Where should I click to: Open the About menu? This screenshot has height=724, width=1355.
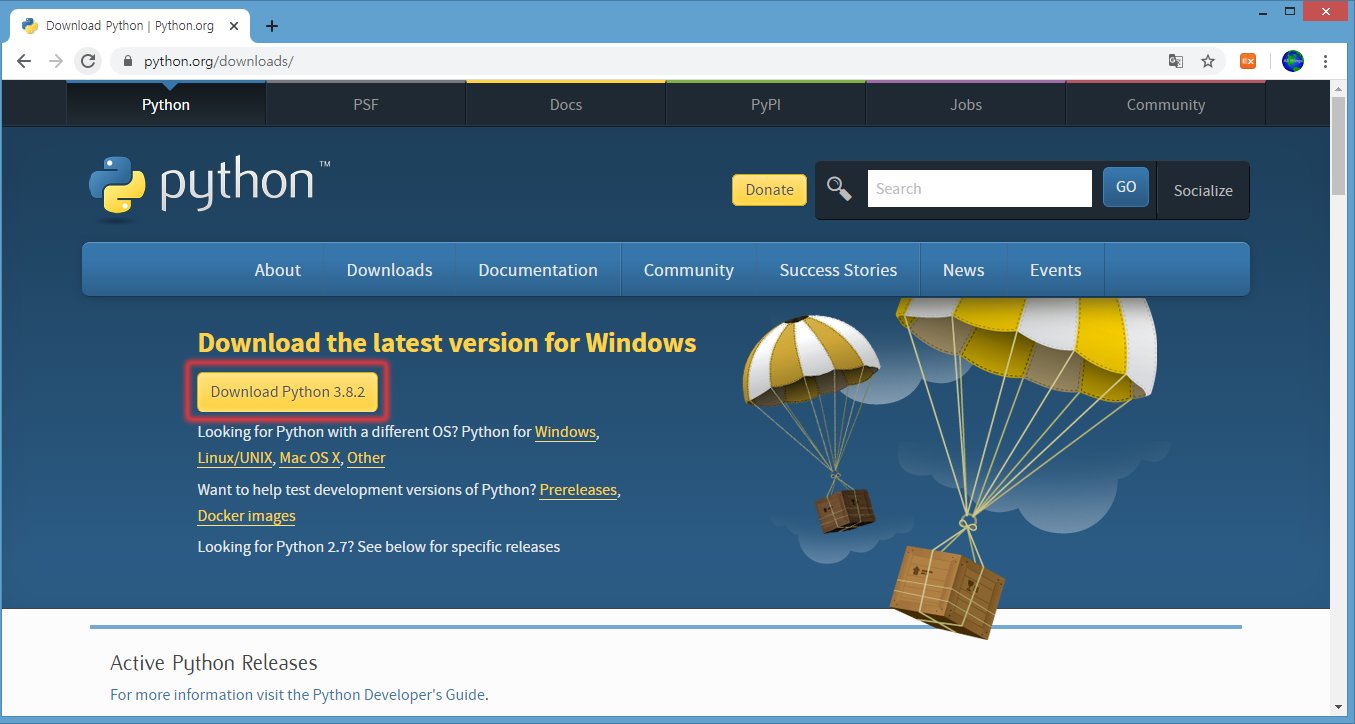tap(278, 270)
